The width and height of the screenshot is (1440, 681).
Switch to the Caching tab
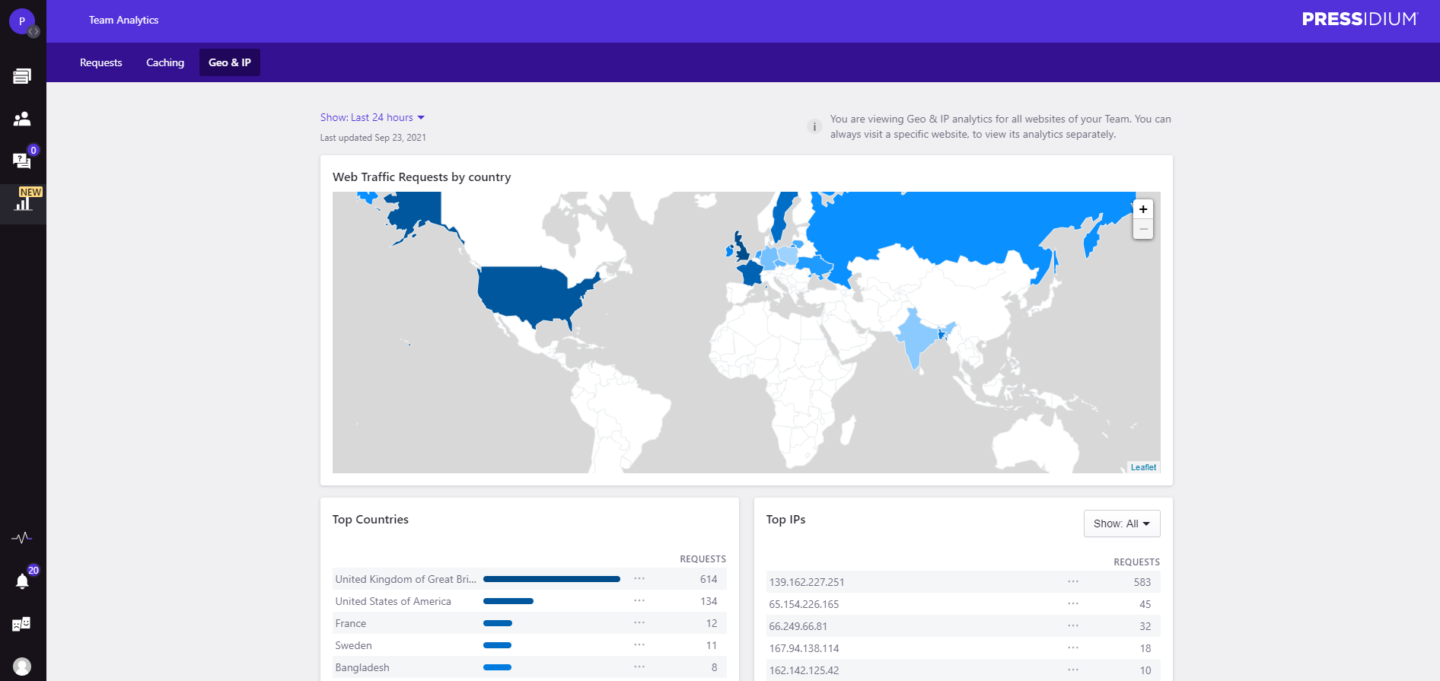pos(165,62)
